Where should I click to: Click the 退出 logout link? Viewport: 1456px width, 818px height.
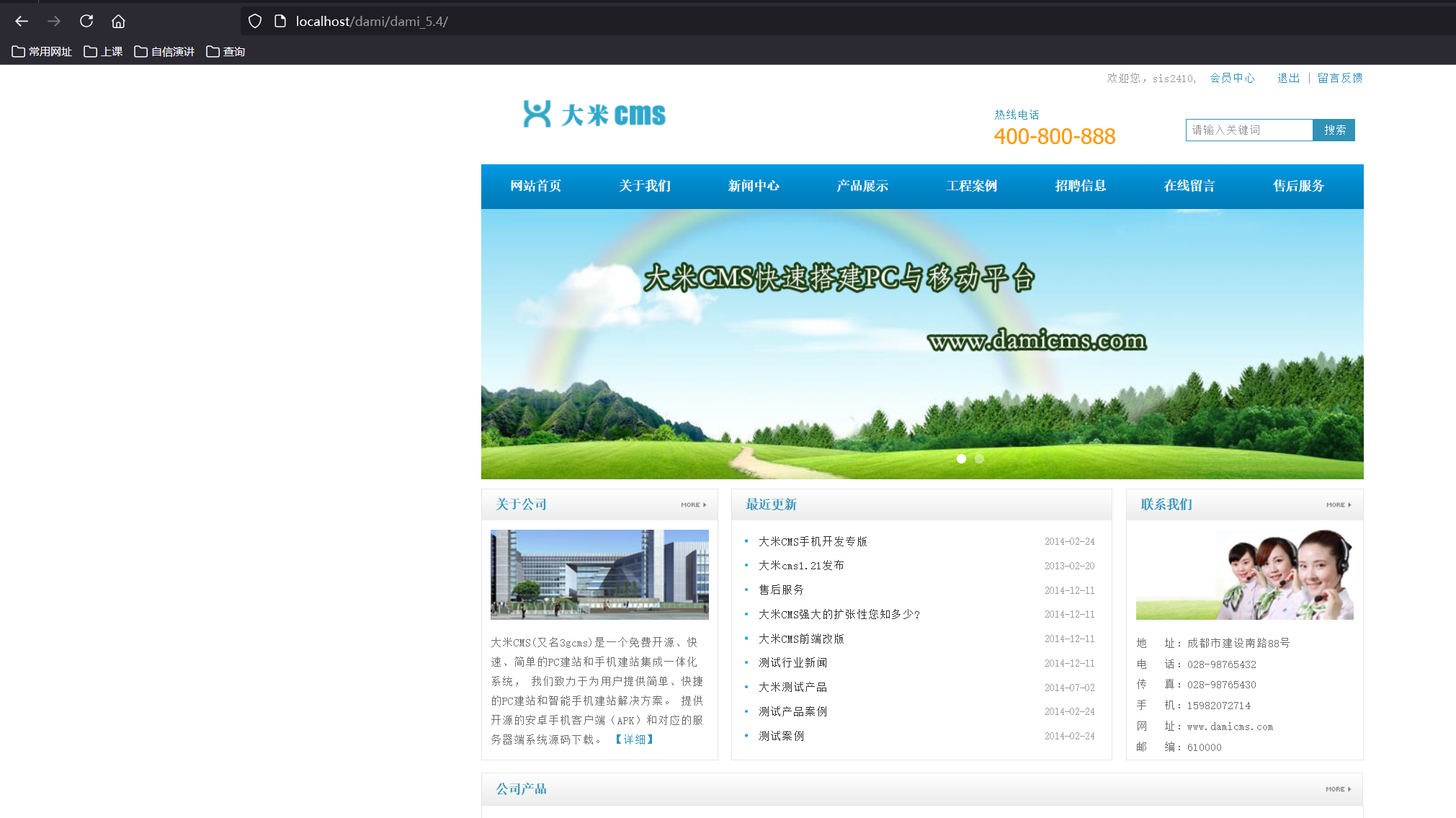pyautogui.click(x=1288, y=79)
